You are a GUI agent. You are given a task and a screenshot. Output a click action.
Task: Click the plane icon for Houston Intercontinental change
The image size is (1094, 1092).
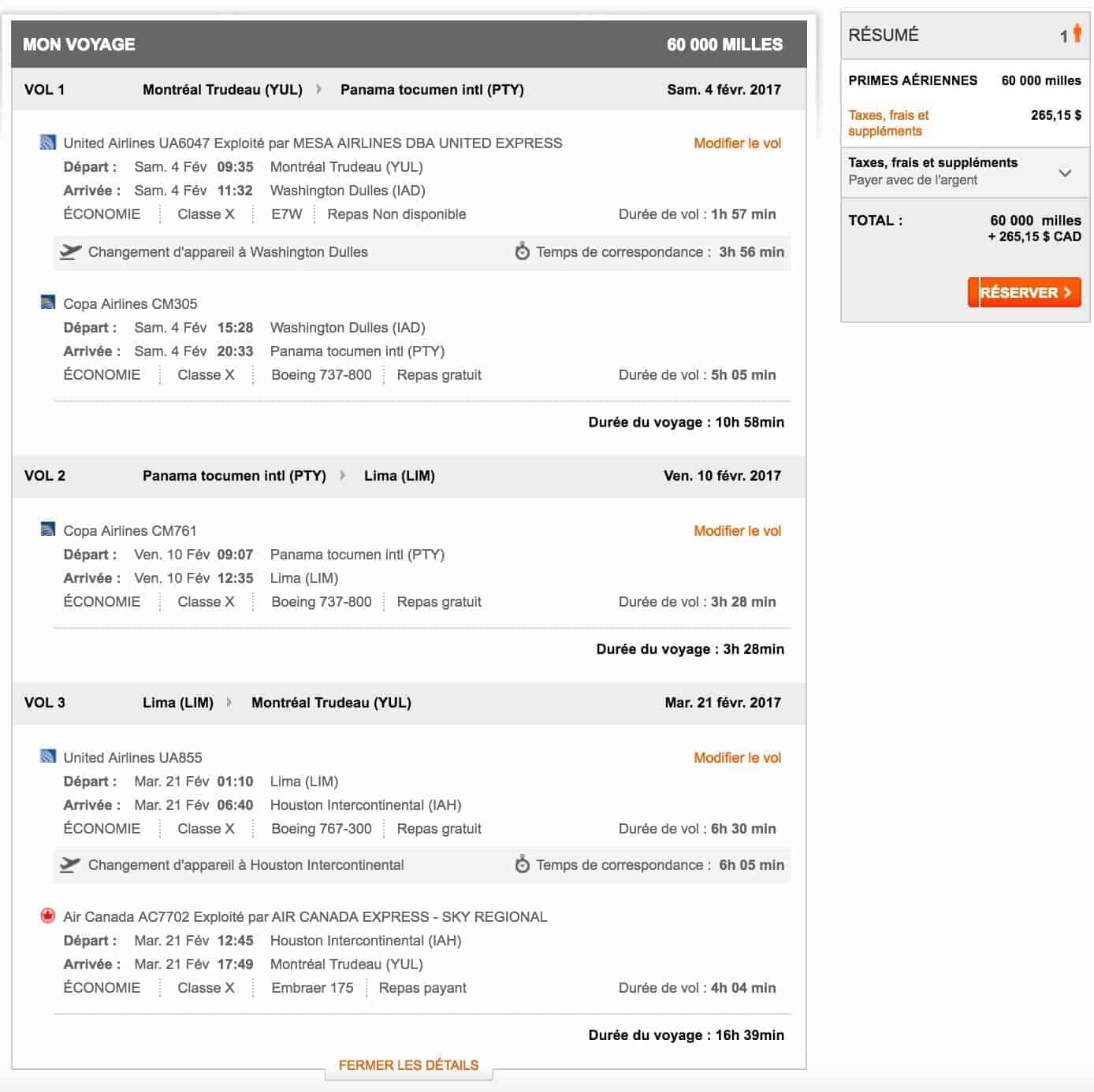[70, 865]
